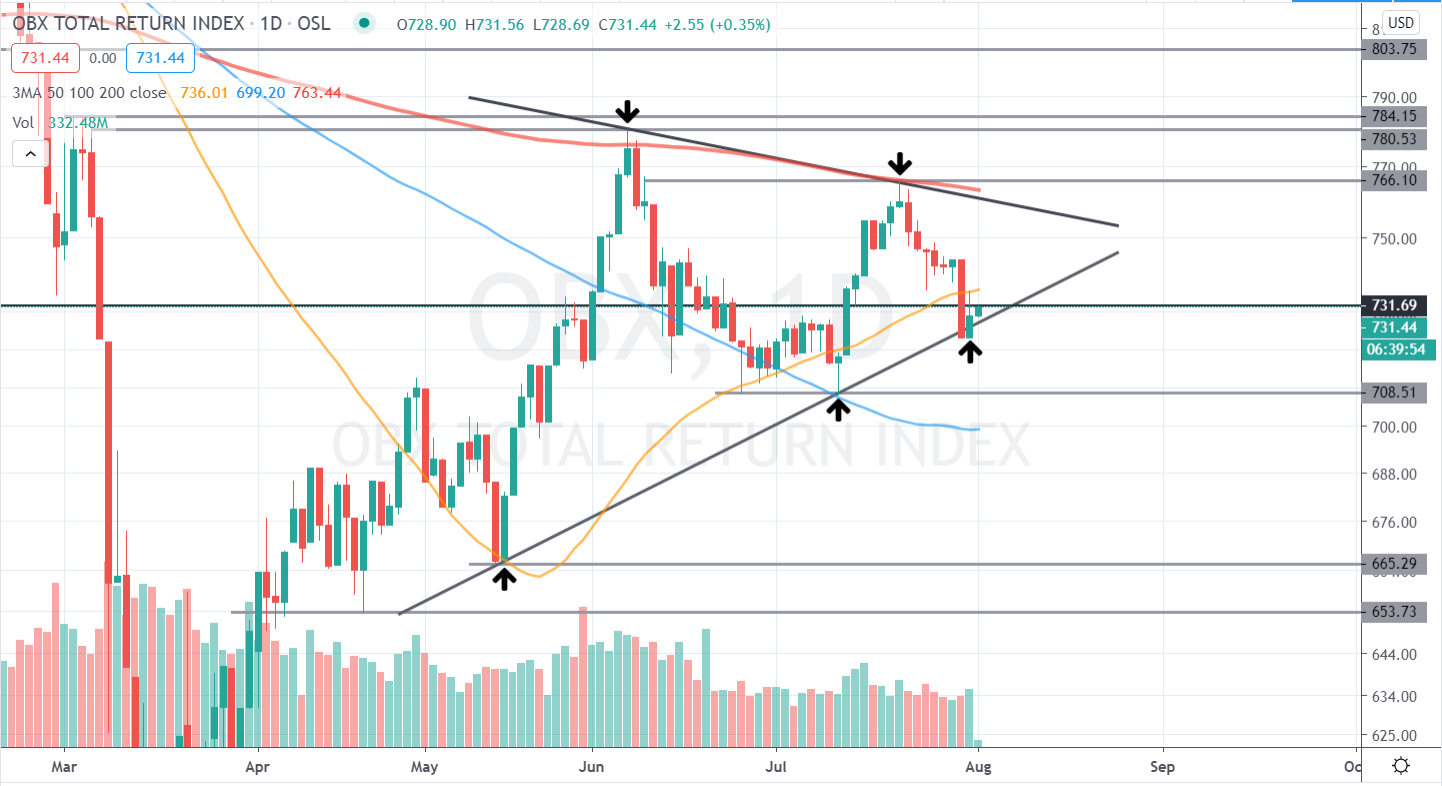This screenshot has width=1442, height=786.
Task: Click the Sep label on time axis
Action: point(1163,767)
